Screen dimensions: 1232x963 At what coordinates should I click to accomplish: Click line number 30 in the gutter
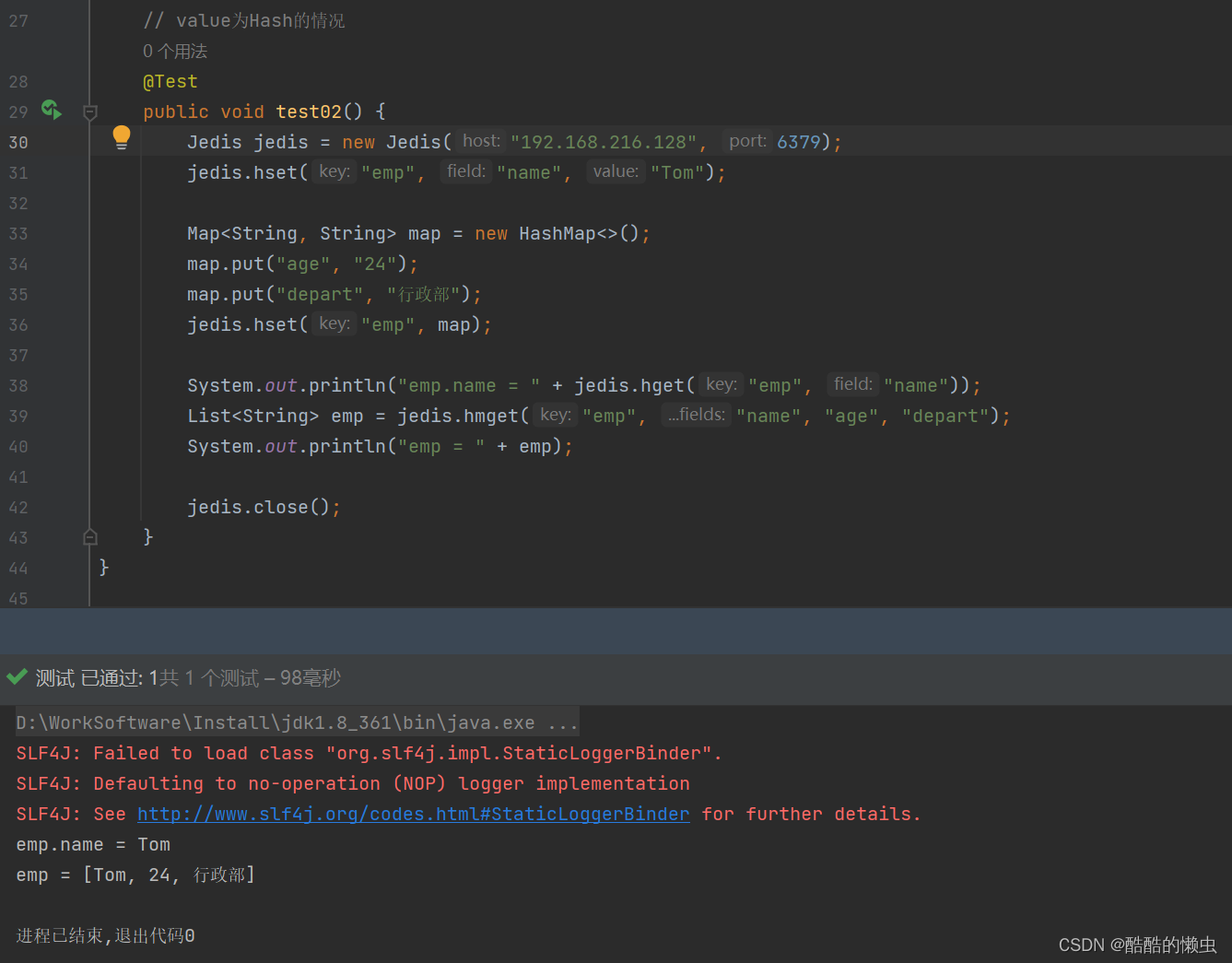pyautogui.click(x=18, y=142)
